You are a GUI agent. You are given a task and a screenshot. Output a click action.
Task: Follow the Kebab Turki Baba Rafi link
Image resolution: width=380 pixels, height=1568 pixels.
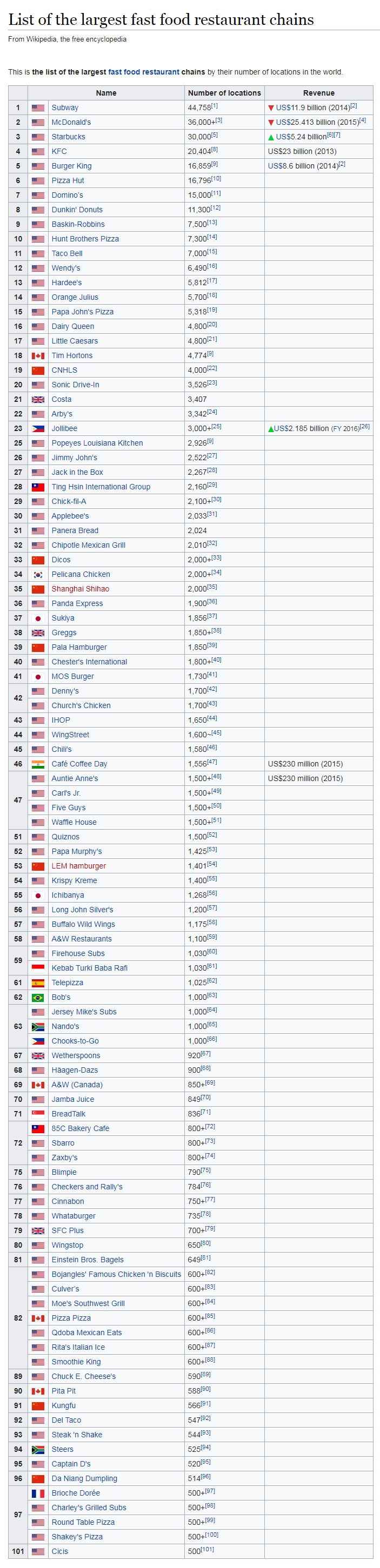click(90, 968)
